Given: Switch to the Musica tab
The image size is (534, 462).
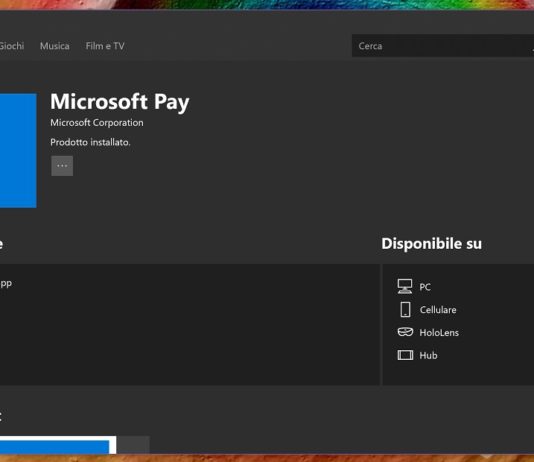Looking at the screenshot, I should click(54, 46).
